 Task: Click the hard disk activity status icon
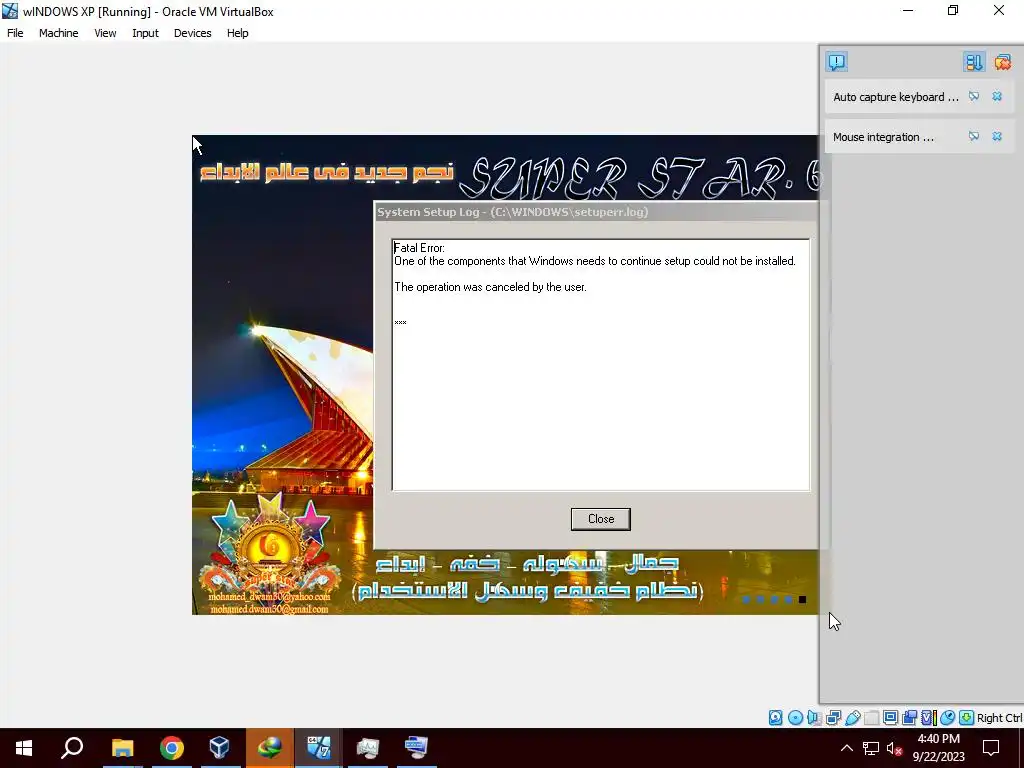point(775,718)
